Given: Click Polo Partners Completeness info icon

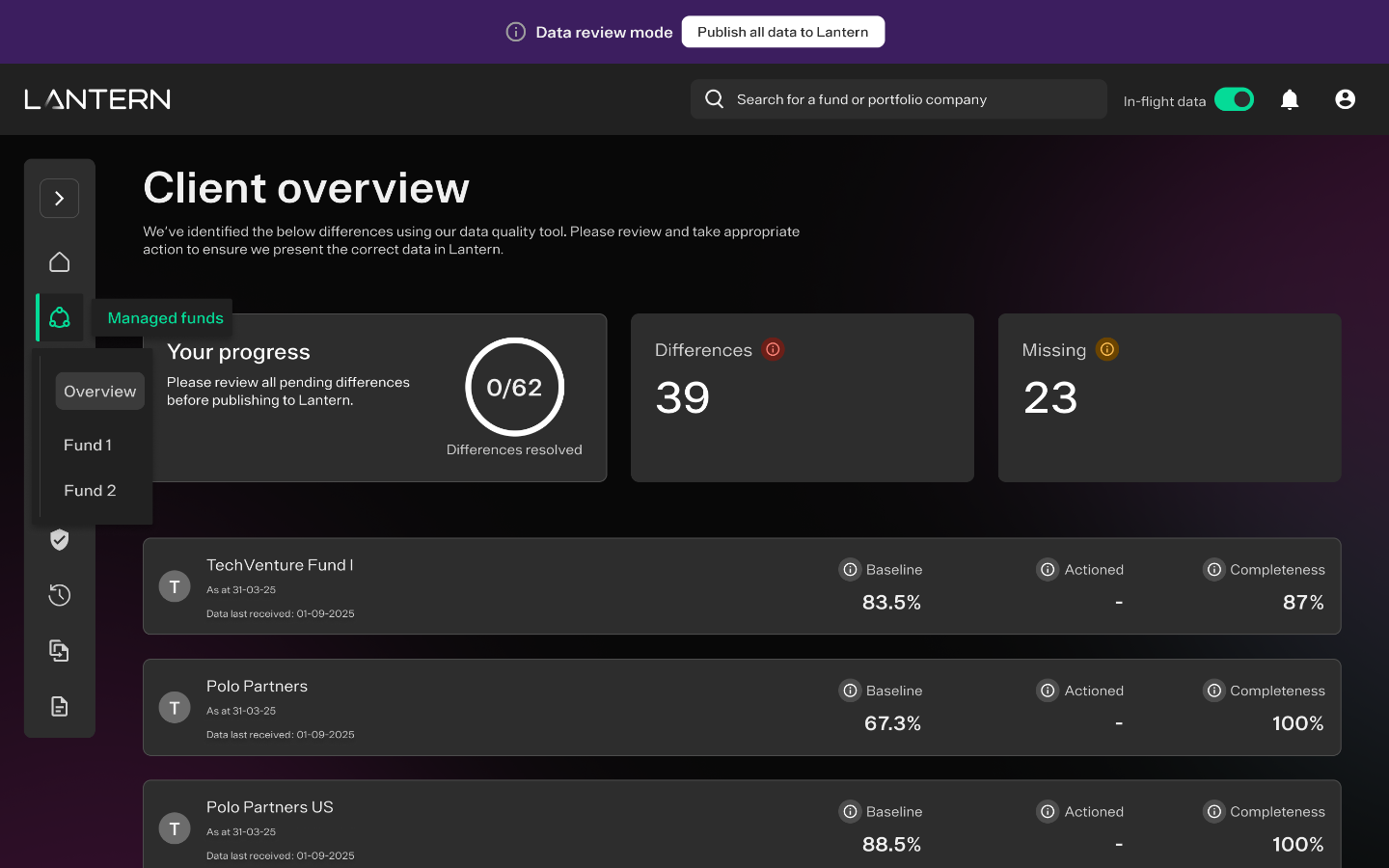Looking at the screenshot, I should (x=1214, y=691).
